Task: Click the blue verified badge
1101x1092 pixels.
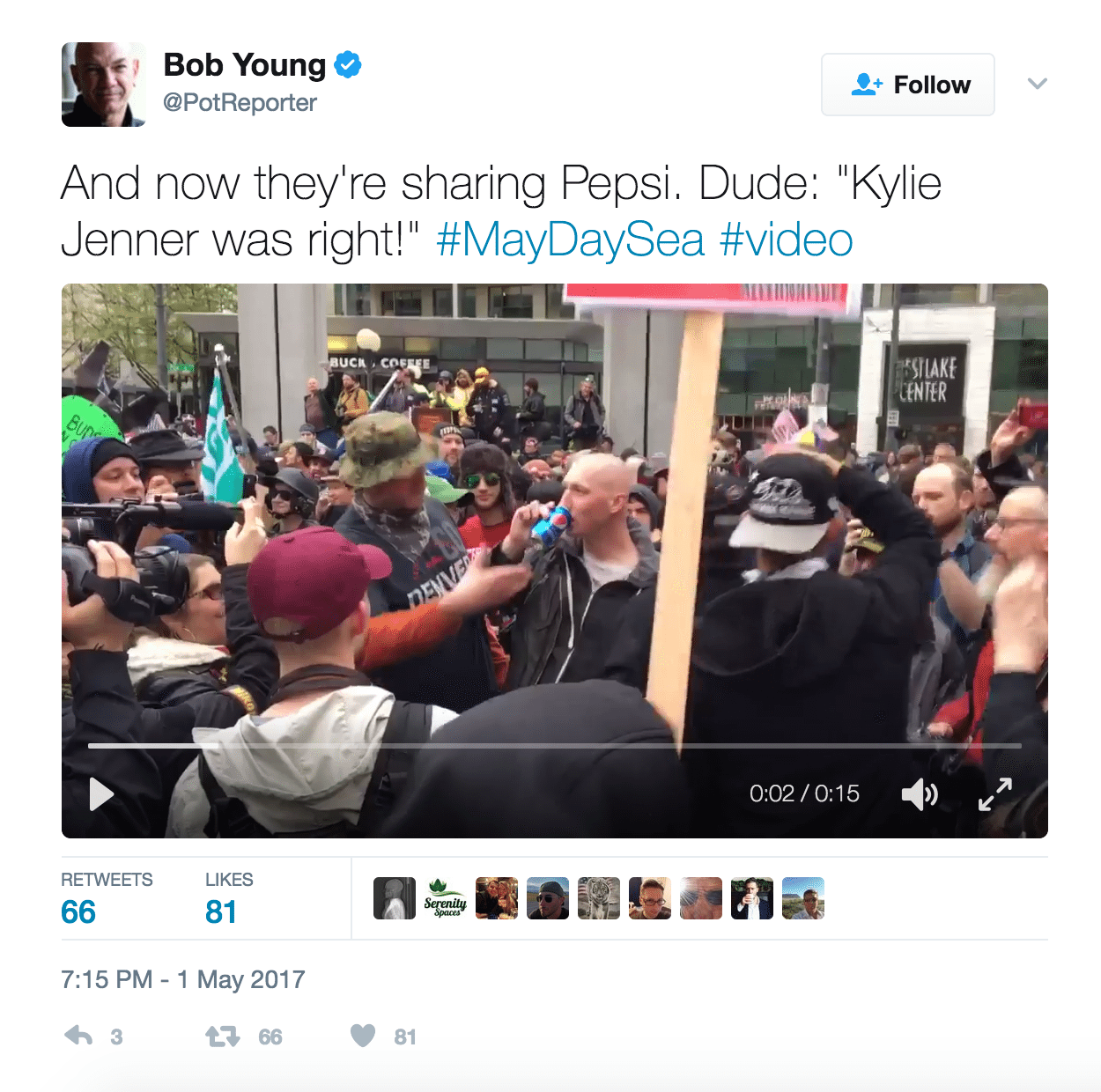Action: pyautogui.click(x=348, y=65)
